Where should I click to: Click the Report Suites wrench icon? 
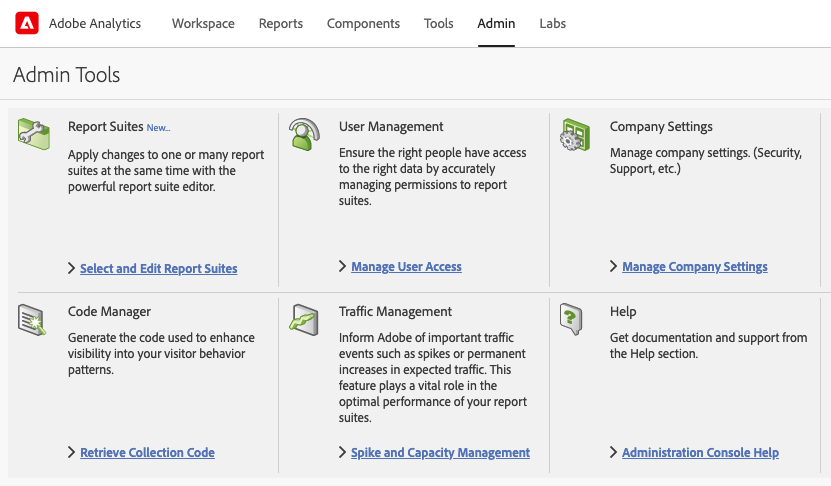[x=34, y=133]
